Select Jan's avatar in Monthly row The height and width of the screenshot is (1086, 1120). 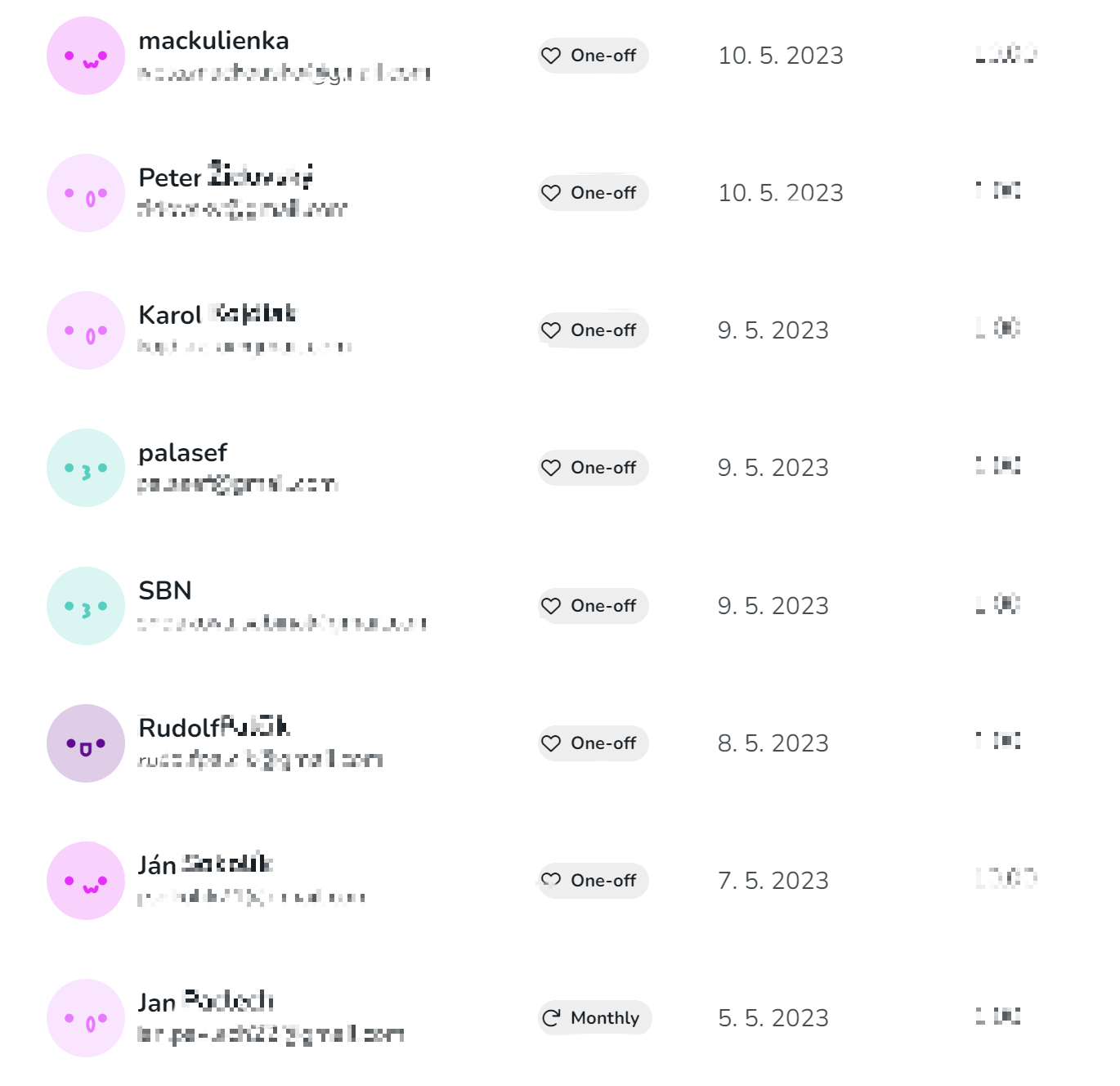pyautogui.click(x=86, y=1018)
